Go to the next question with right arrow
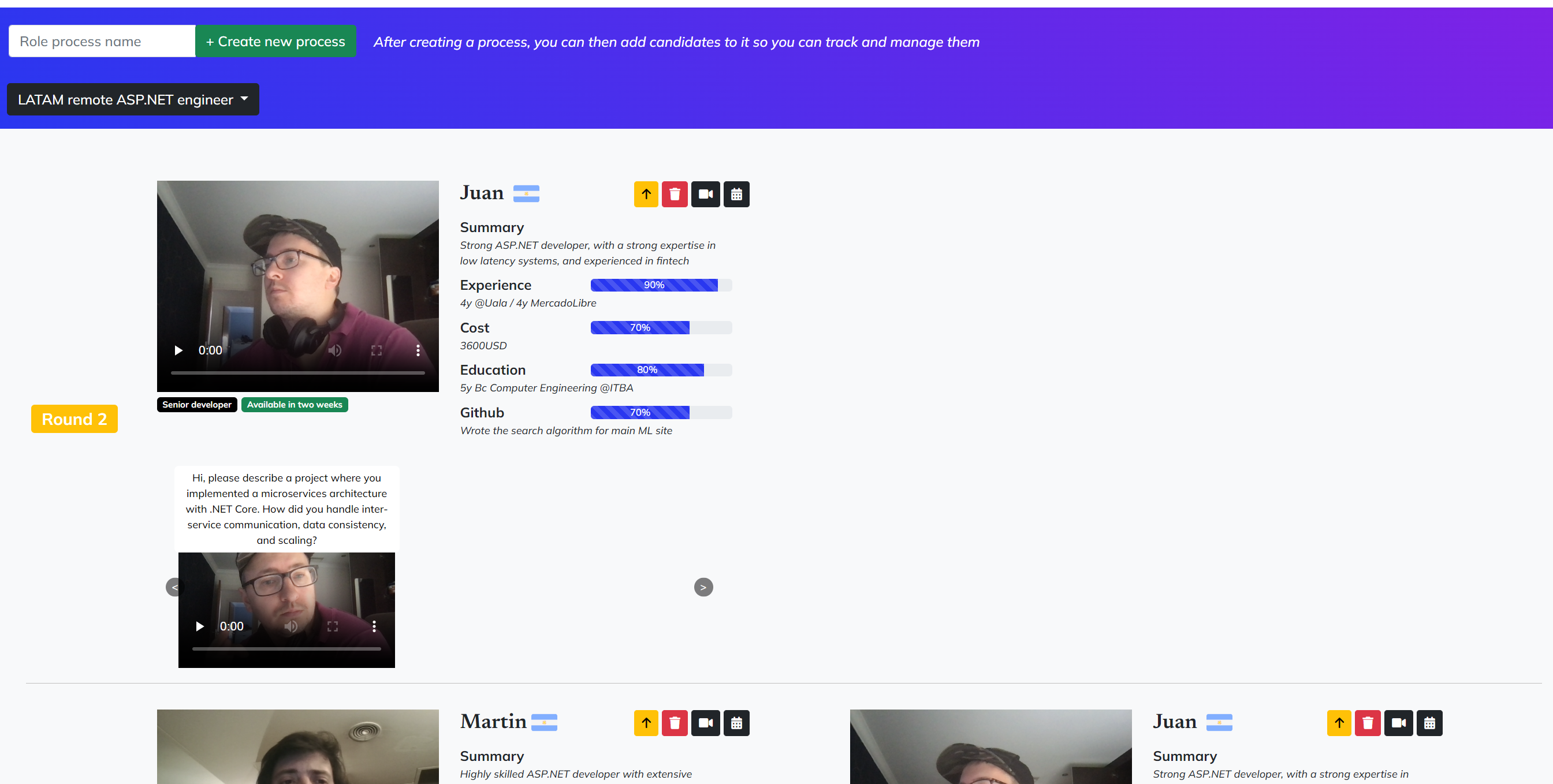This screenshot has height=784, width=1553. coord(703,587)
